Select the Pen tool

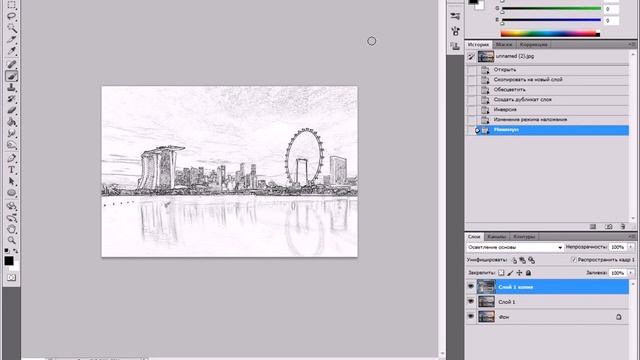click(x=11, y=158)
